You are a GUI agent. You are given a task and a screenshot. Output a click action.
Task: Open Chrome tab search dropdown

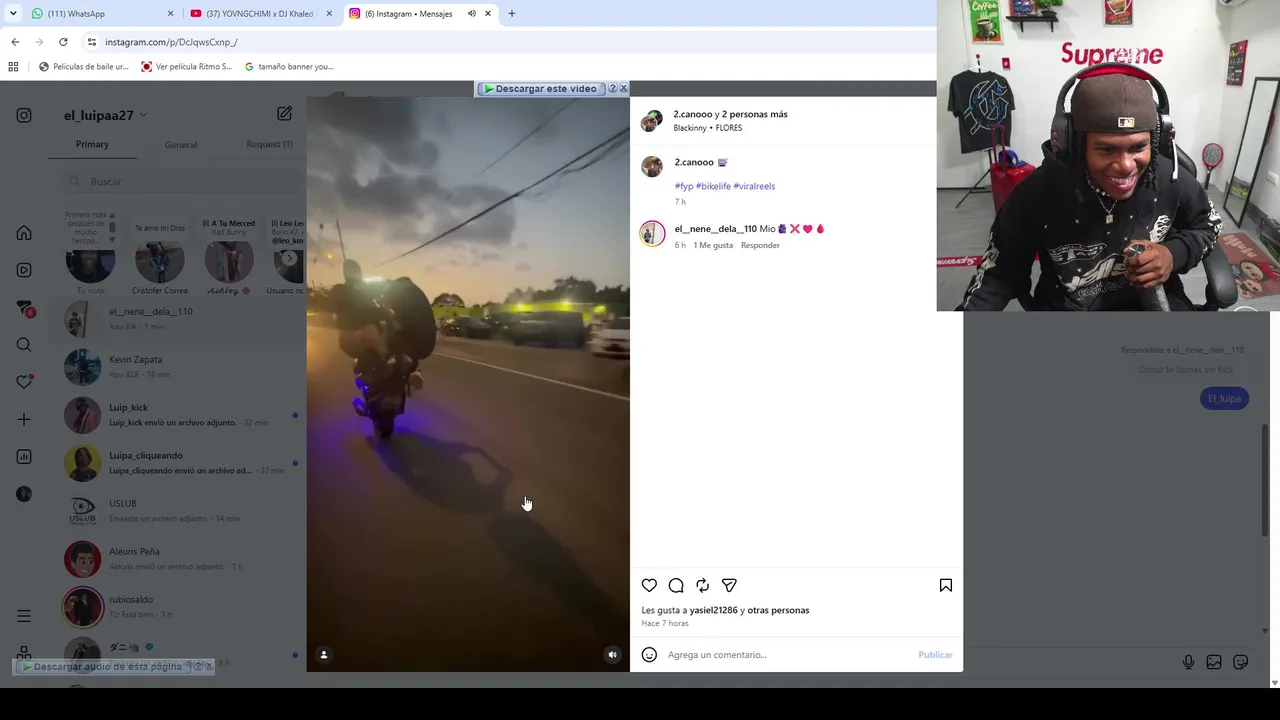tap(13, 14)
